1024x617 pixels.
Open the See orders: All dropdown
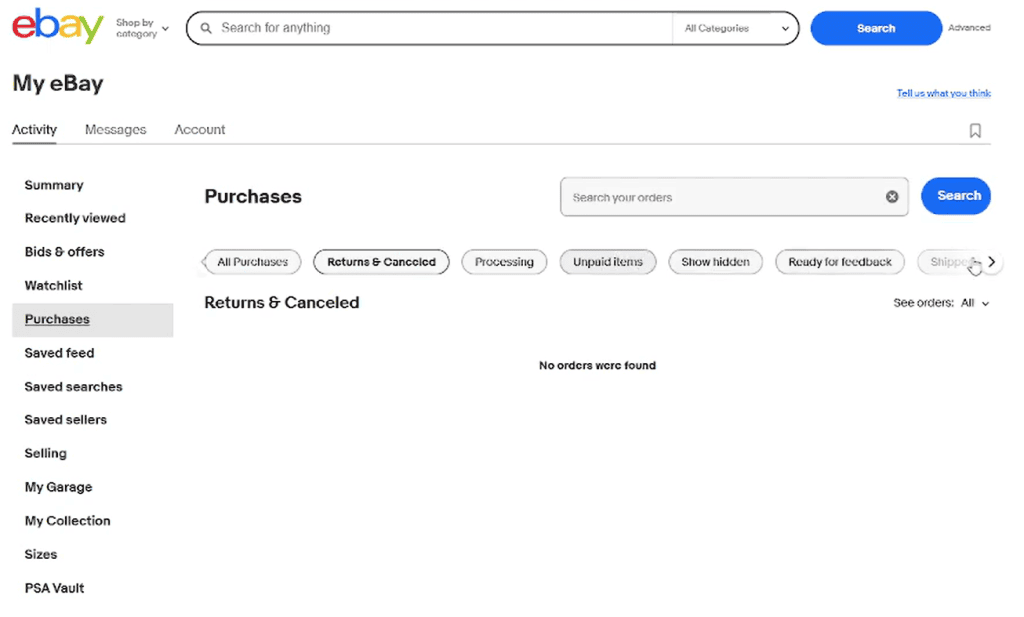pos(941,303)
